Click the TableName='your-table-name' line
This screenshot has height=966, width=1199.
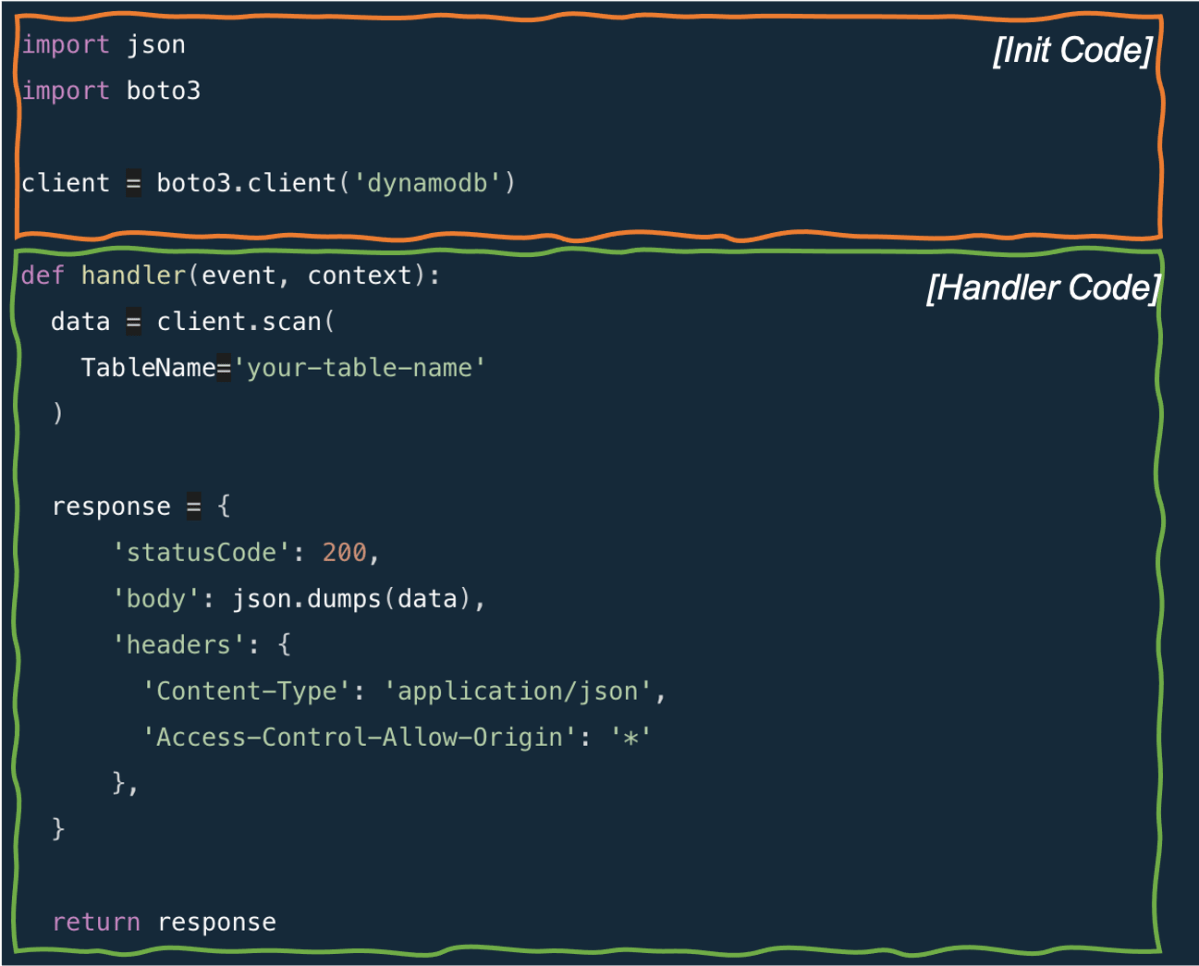point(283,368)
